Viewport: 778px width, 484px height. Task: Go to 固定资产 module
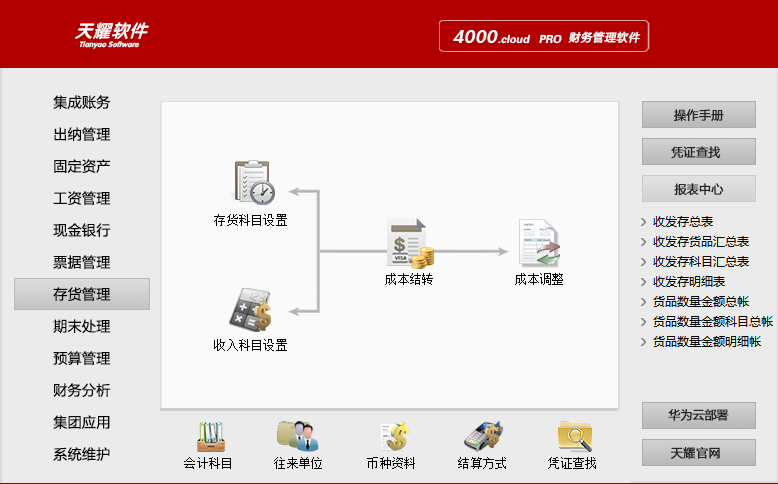coord(82,166)
